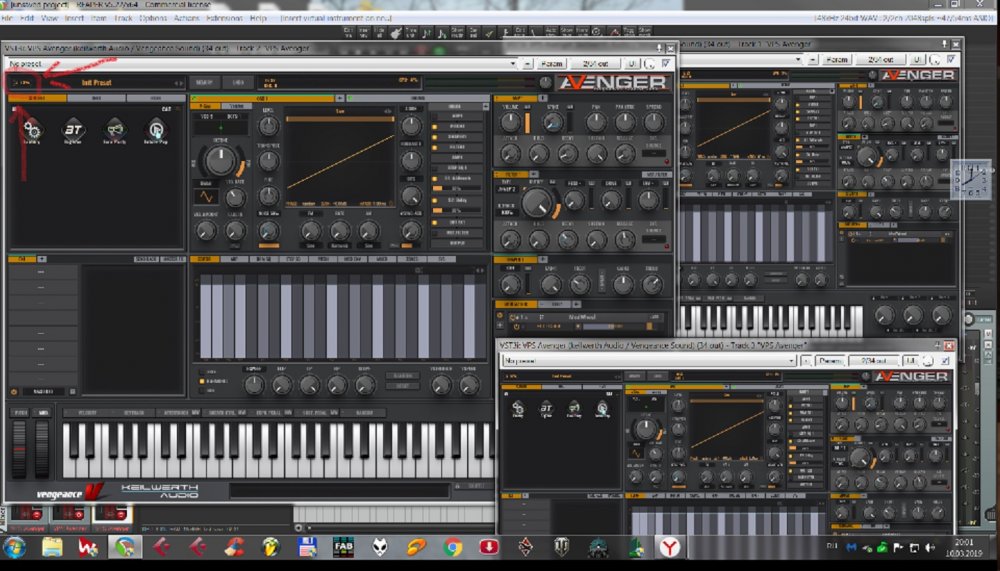Open File Explorer folder from the taskbar
The image size is (1000, 571).
click(52, 547)
